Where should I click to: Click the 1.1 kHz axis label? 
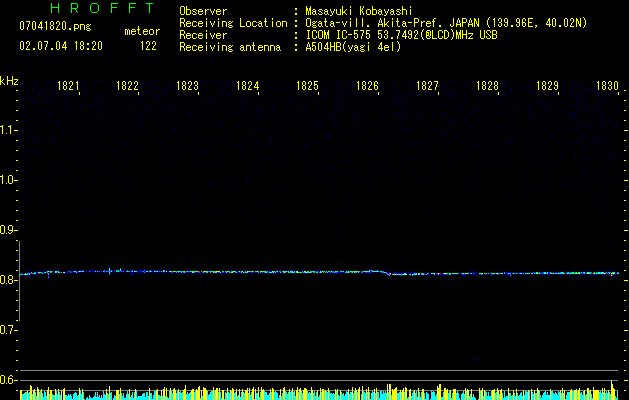click(x=8, y=130)
